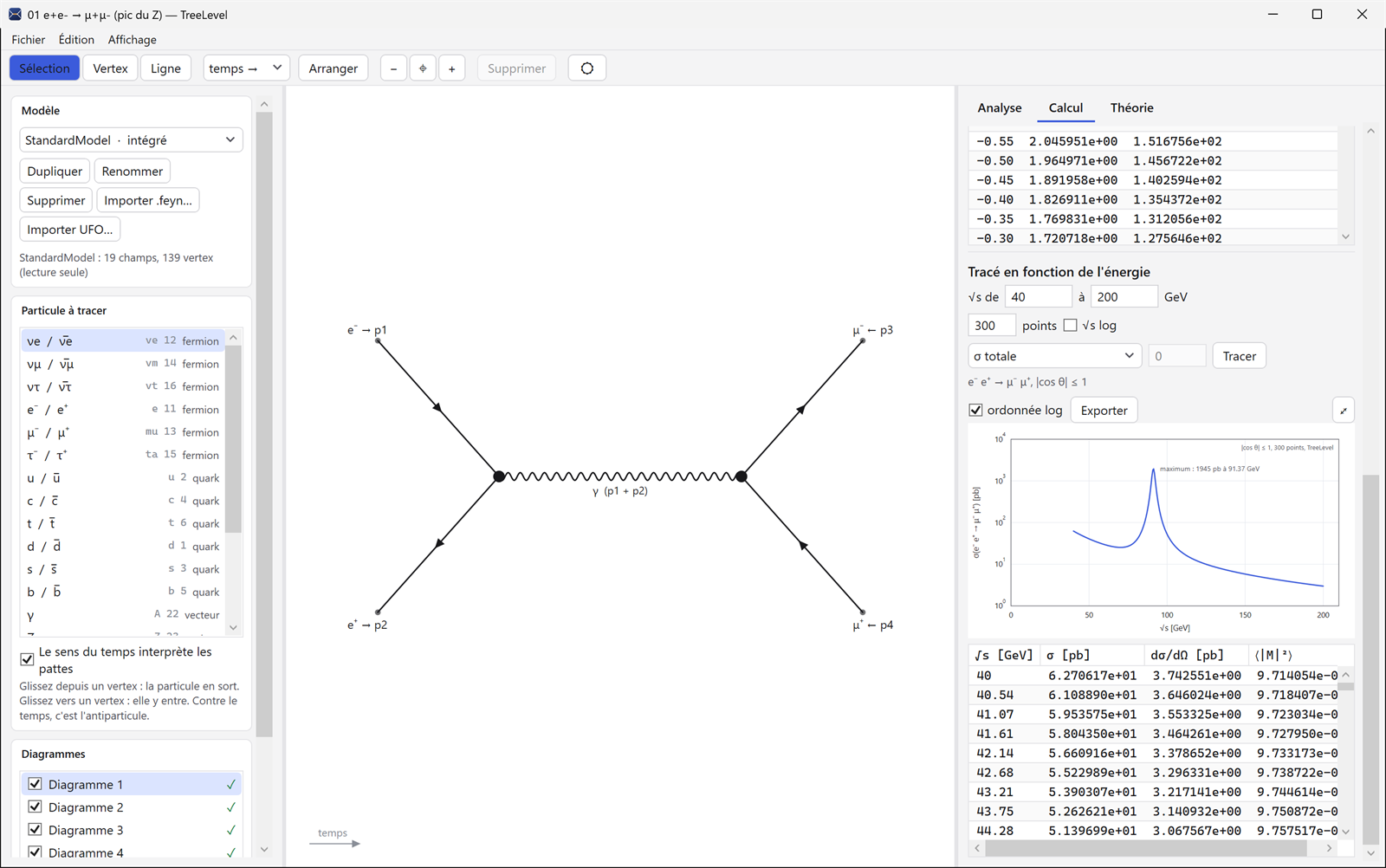This screenshot has height=868, width=1386.
Task: Select the νe / ν̄e particle row
Action: click(x=123, y=340)
